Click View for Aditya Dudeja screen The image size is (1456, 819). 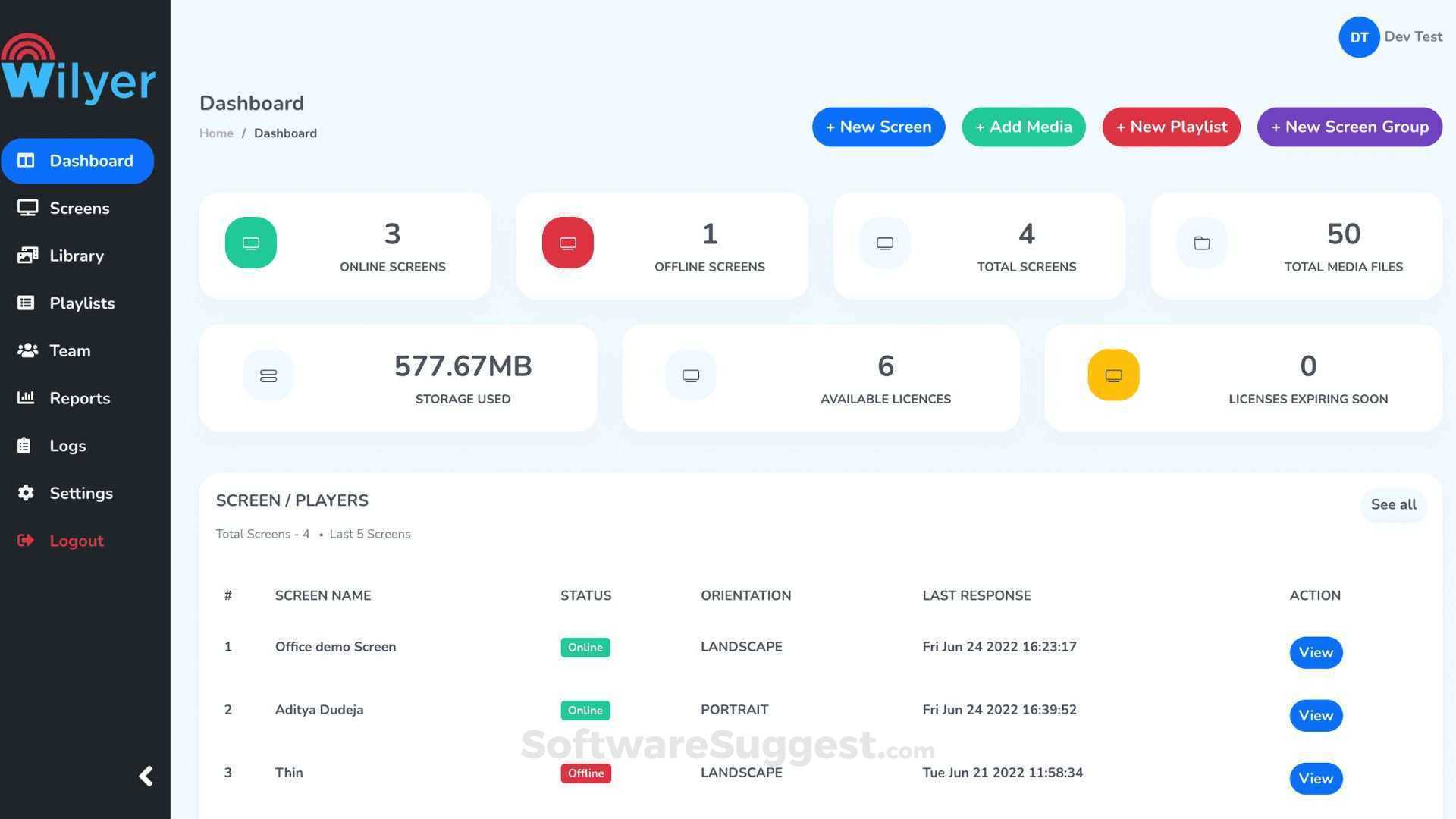tap(1315, 715)
